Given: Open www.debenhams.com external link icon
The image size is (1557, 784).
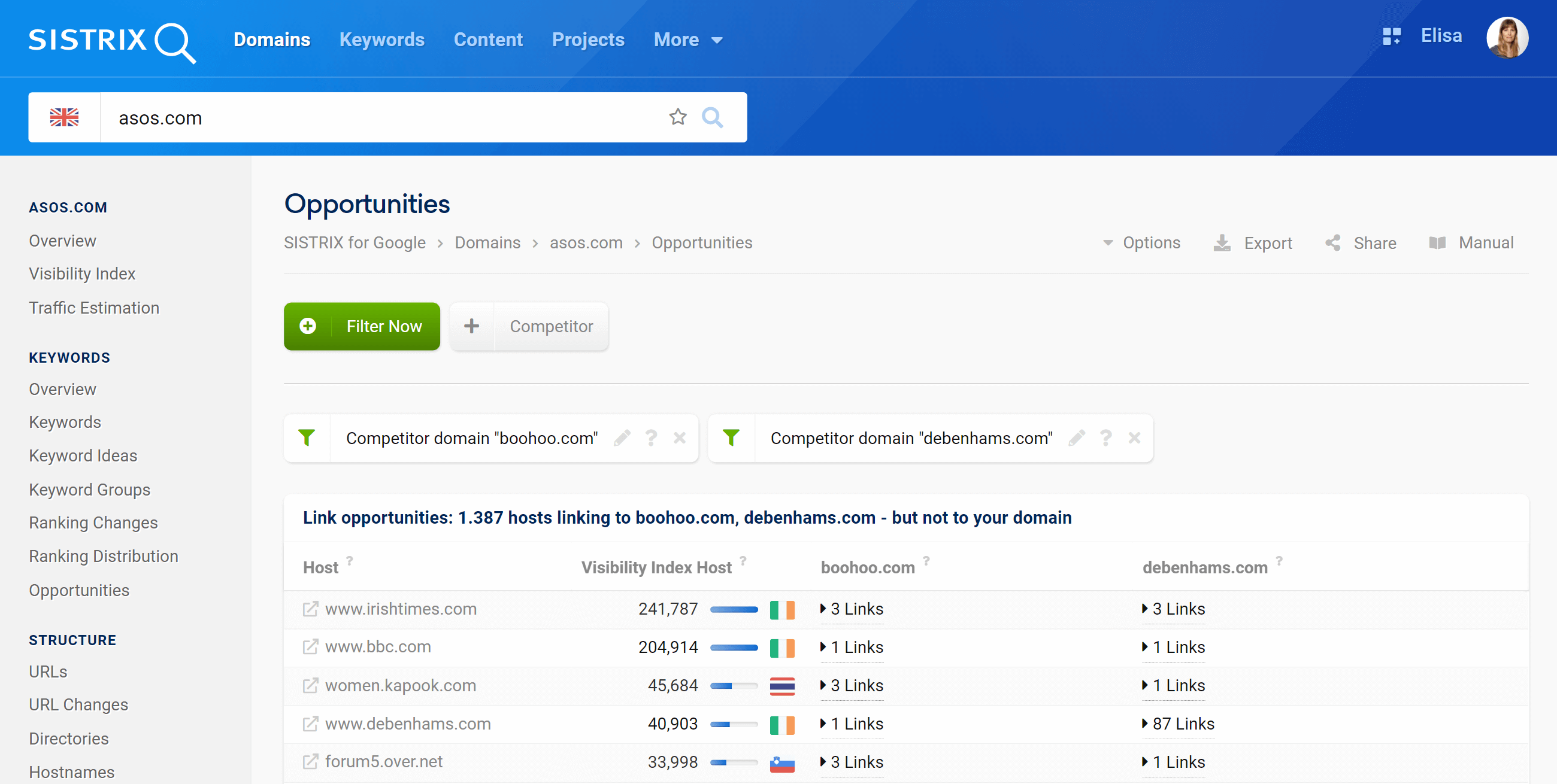Looking at the screenshot, I should tap(310, 724).
